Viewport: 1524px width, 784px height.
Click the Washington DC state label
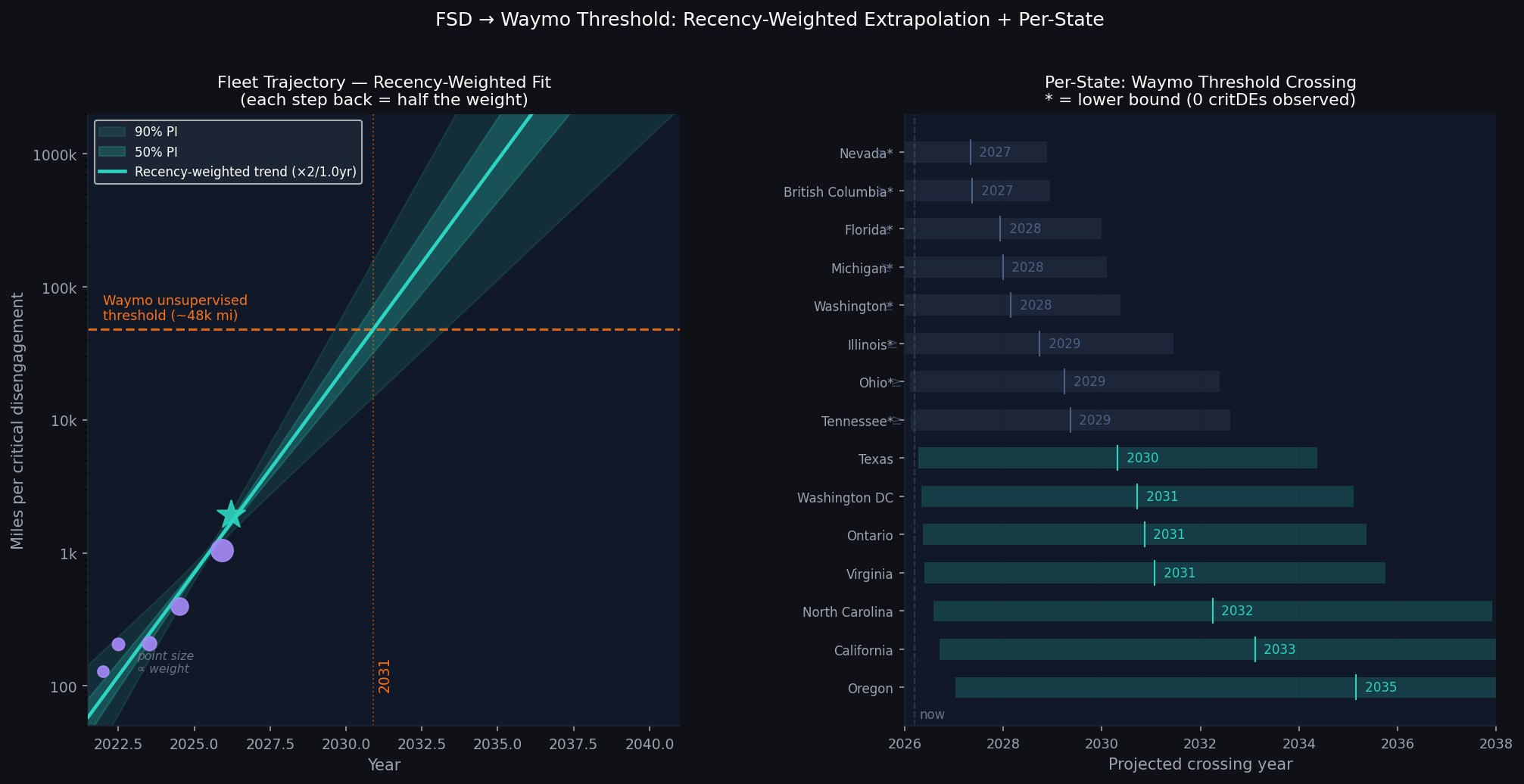[x=845, y=498]
